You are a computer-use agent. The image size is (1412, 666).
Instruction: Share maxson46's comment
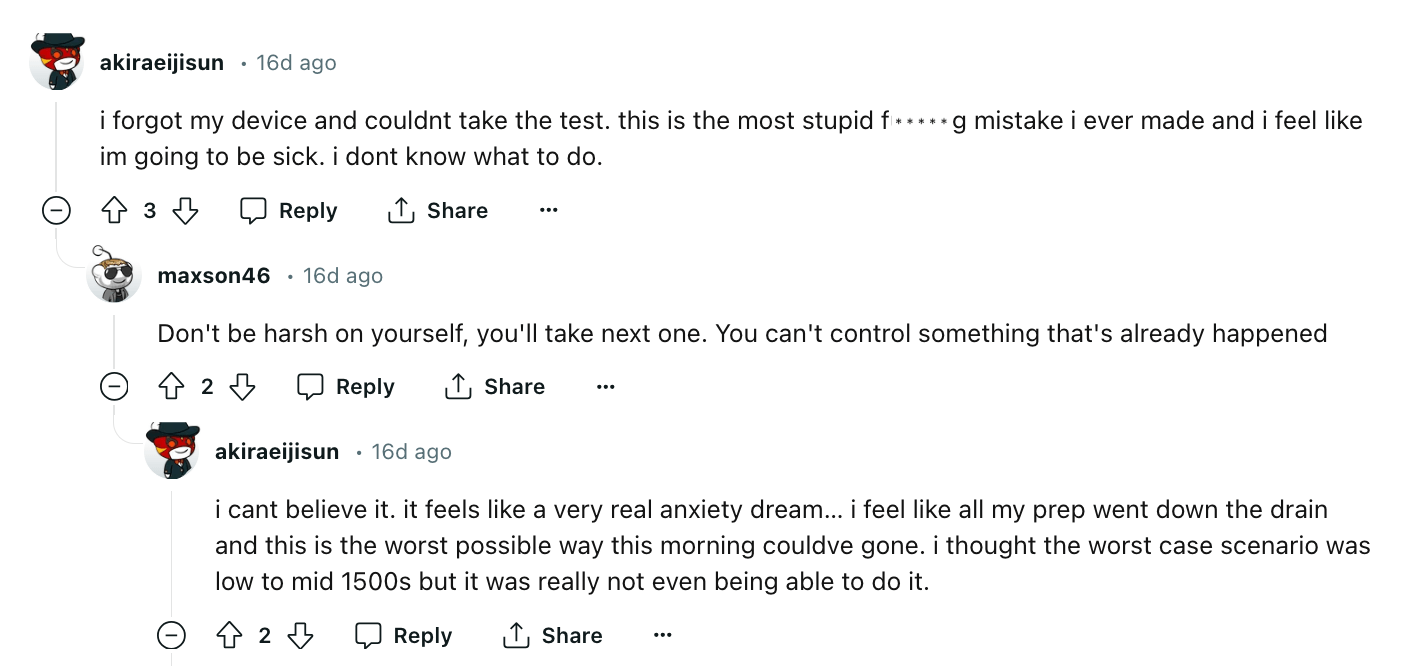point(494,387)
